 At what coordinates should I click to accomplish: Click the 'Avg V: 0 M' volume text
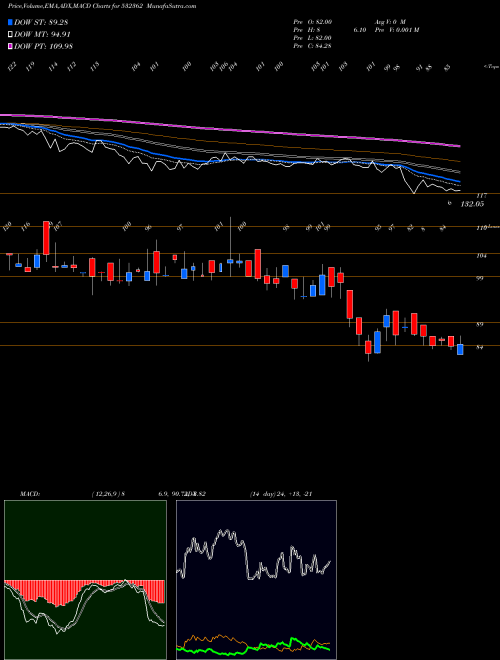point(390,21)
